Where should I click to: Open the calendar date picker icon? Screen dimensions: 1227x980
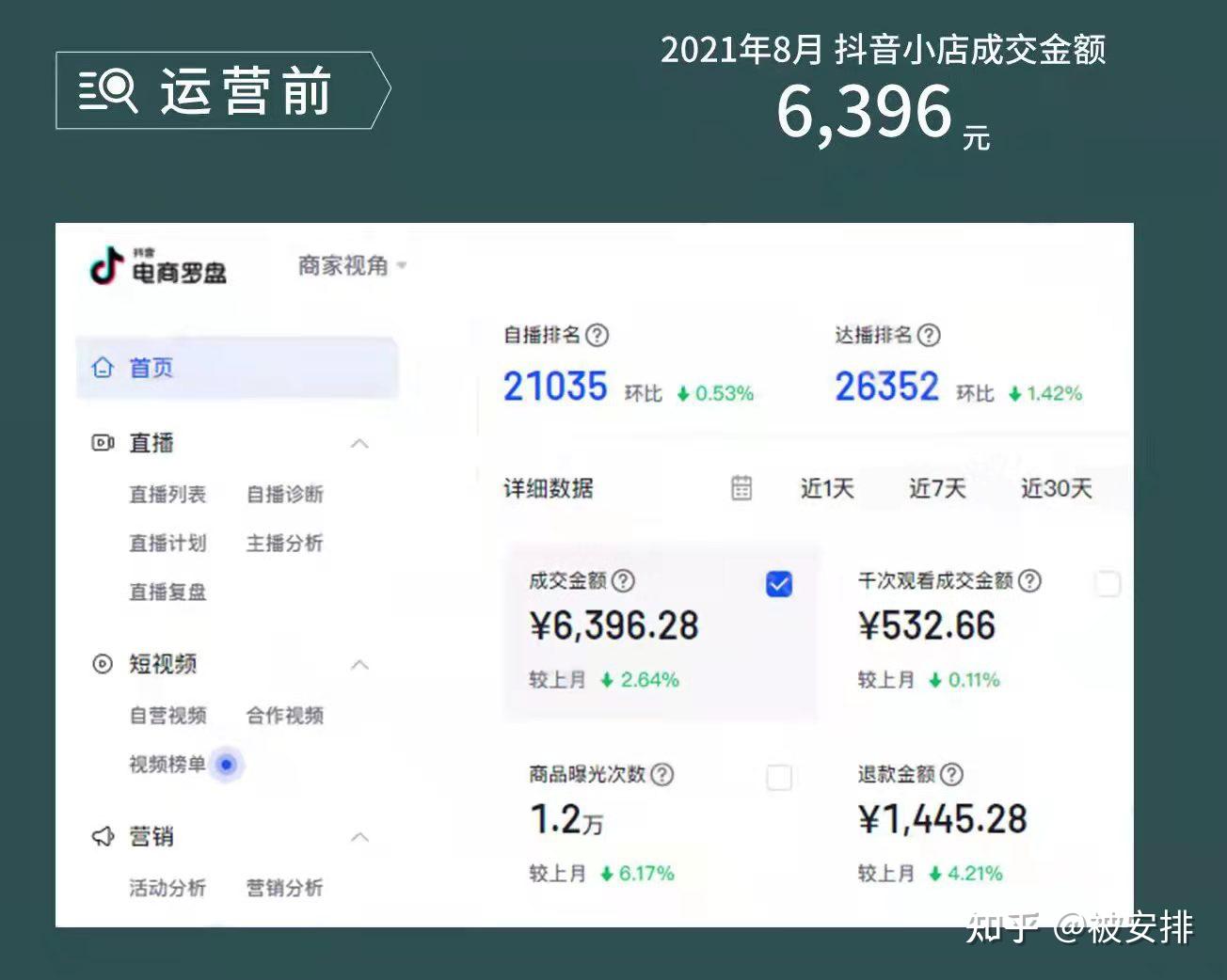(x=741, y=488)
